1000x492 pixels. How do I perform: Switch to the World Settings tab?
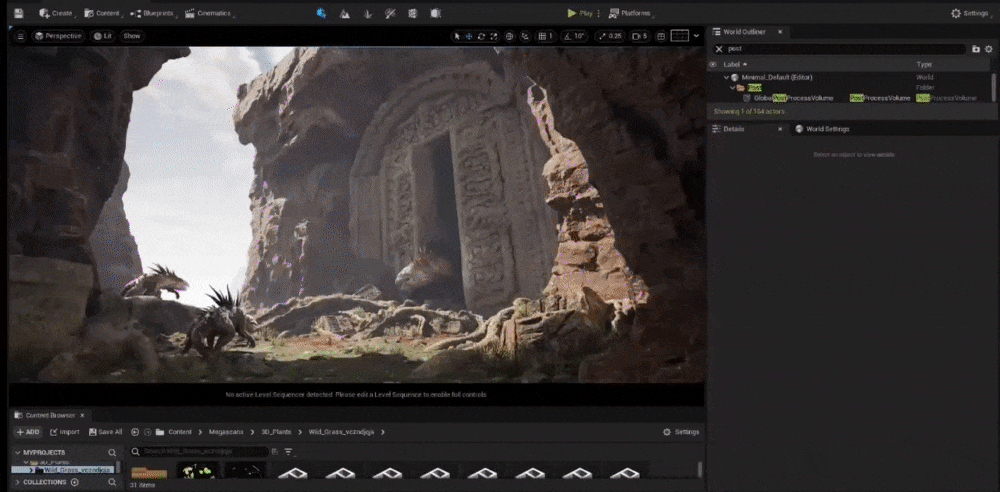[822, 129]
